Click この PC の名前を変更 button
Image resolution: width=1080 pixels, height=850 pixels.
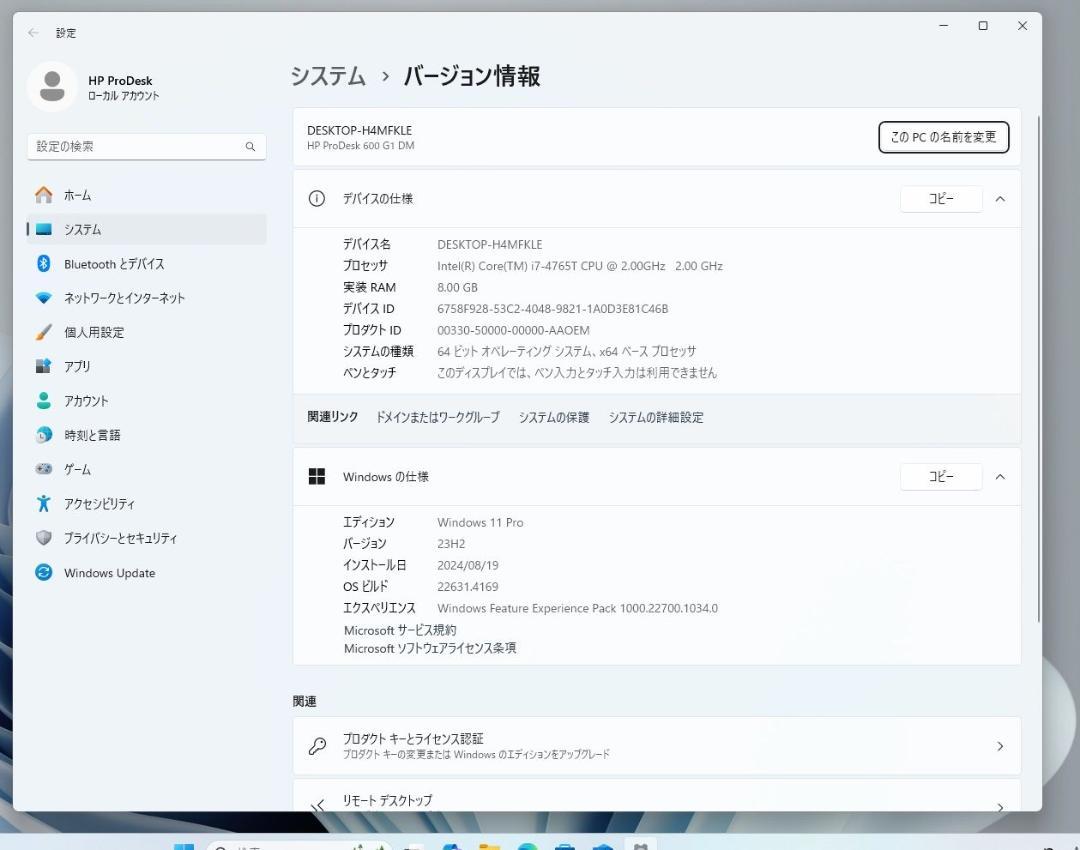(x=944, y=137)
